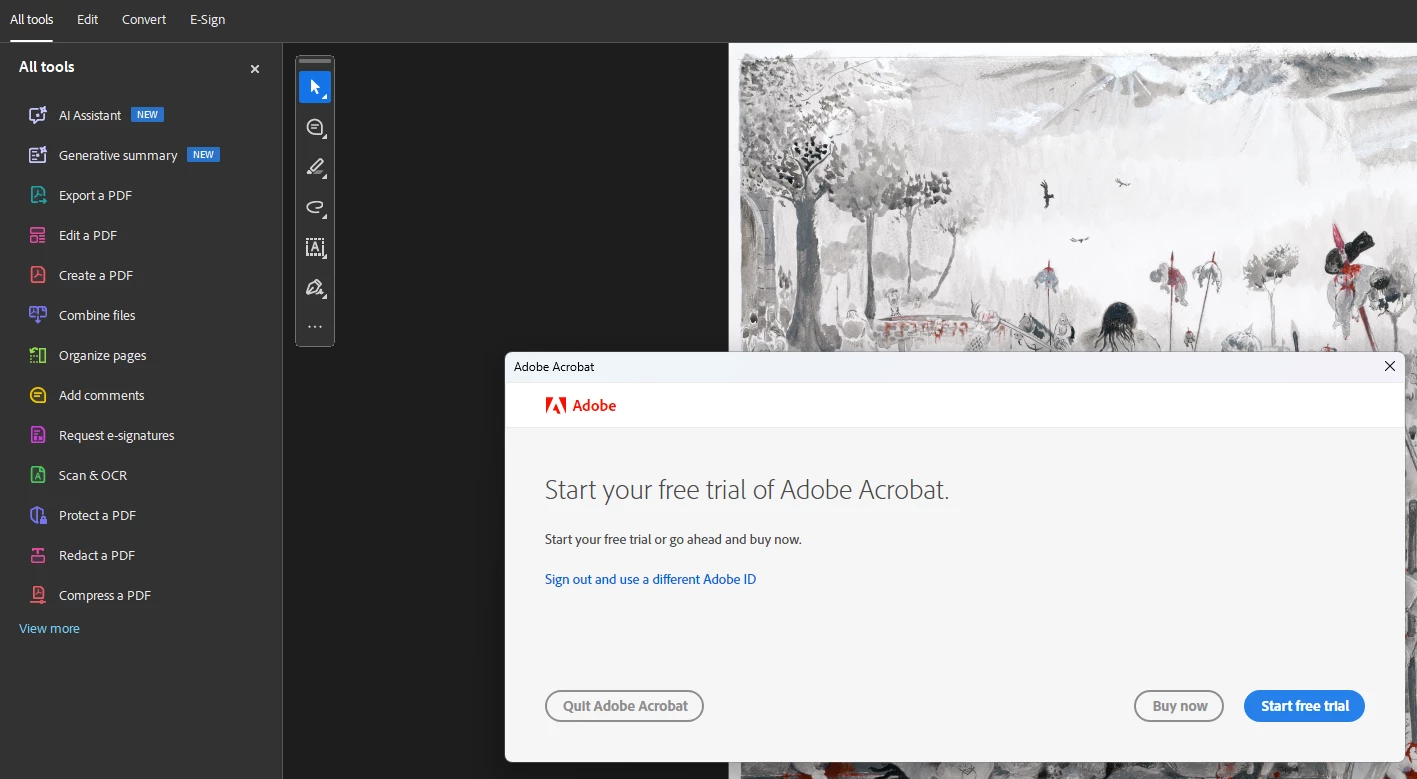
Task: Click the Generative summary label
Action: pyautogui.click(x=118, y=155)
